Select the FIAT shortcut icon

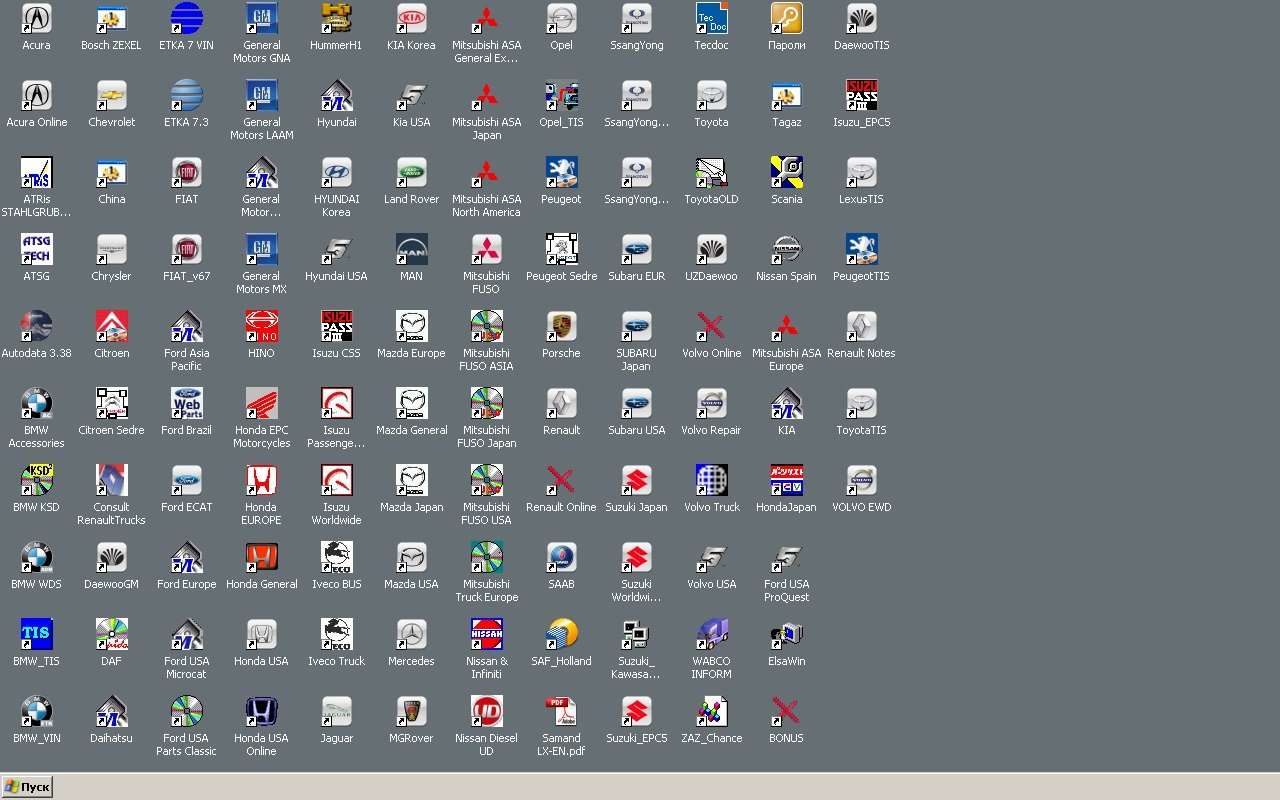pos(186,172)
